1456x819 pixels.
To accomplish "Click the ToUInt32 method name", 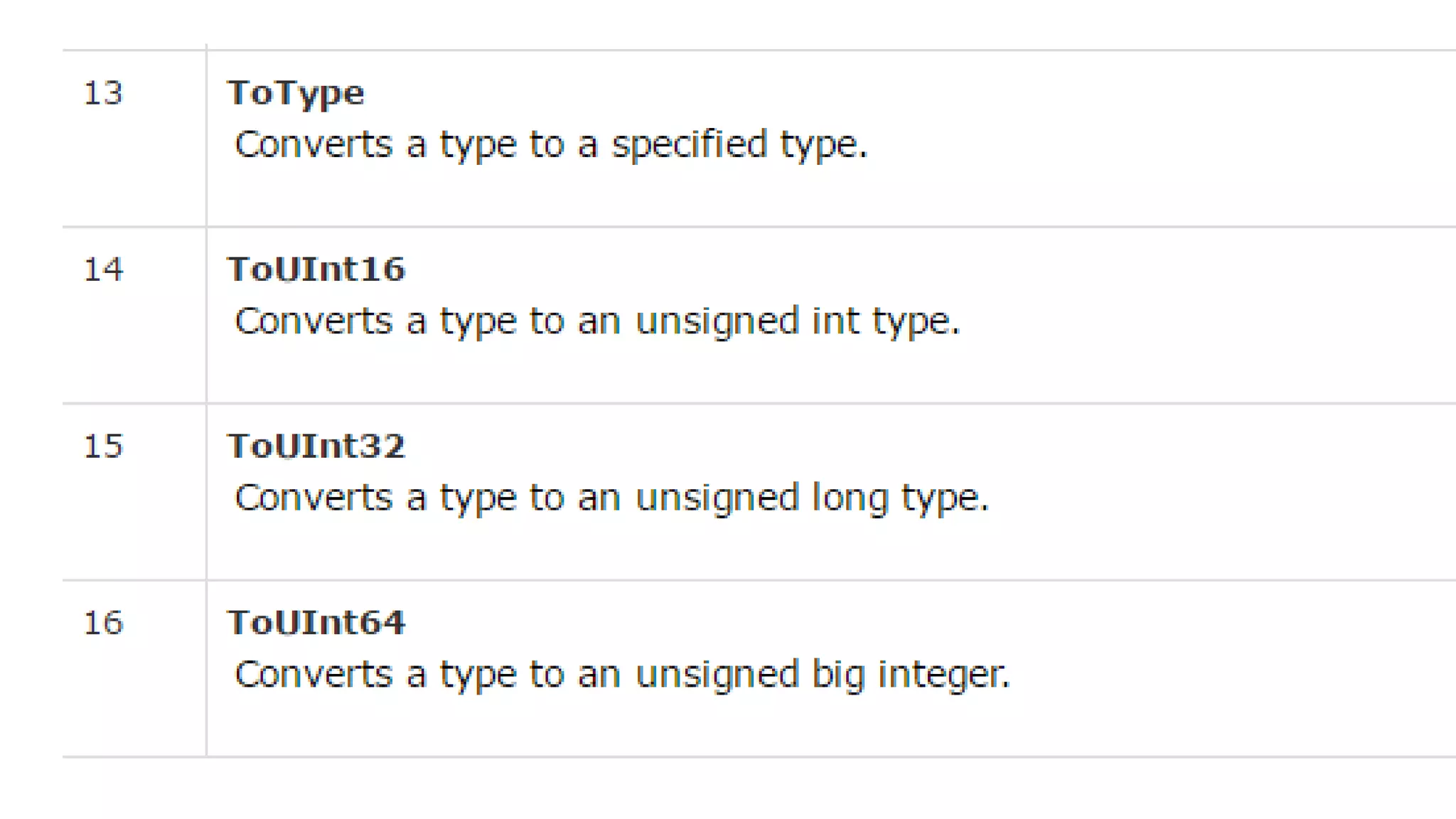I will (x=316, y=446).
